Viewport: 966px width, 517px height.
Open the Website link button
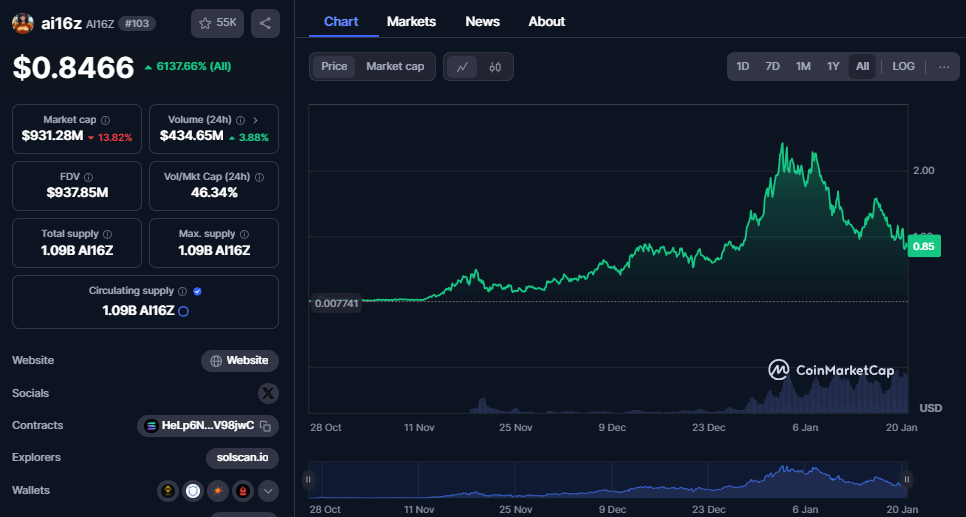[240, 361]
